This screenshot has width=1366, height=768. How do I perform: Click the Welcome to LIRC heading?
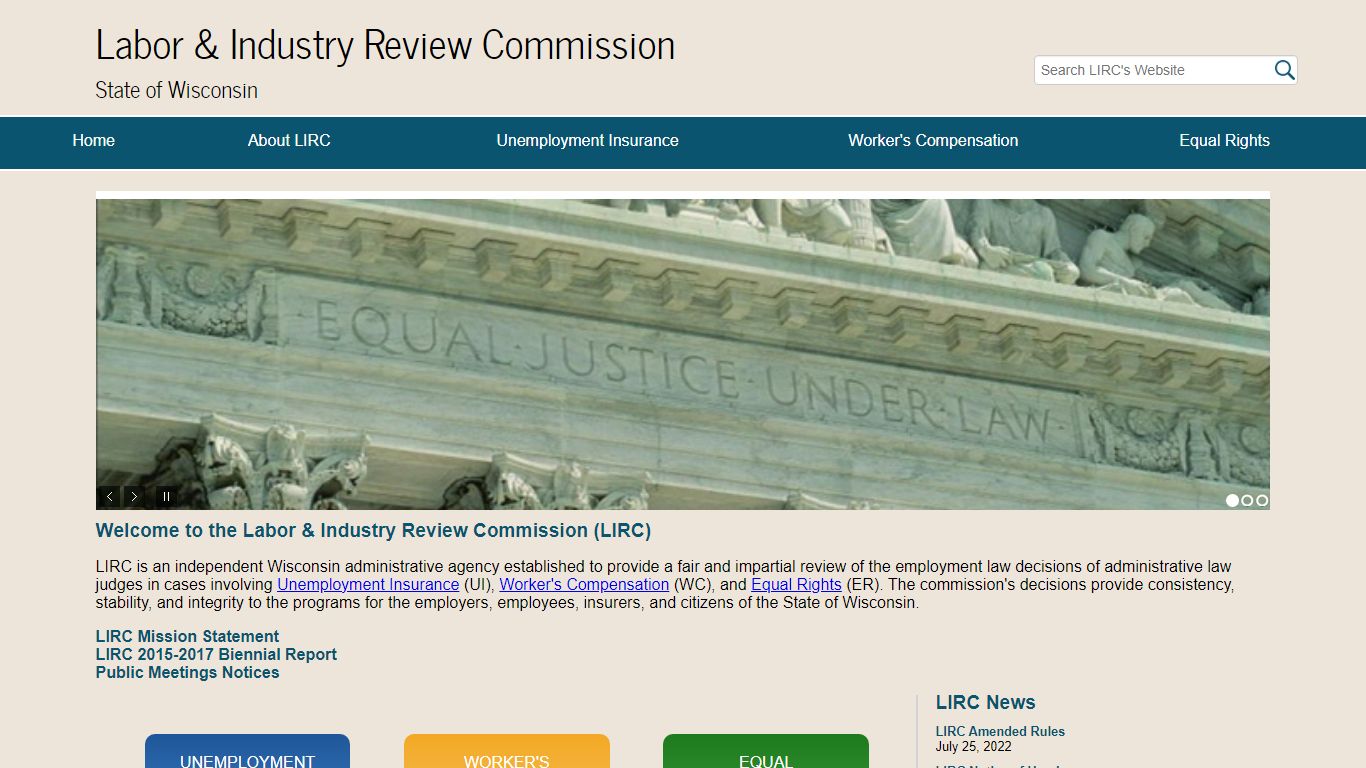pos(373,530)
